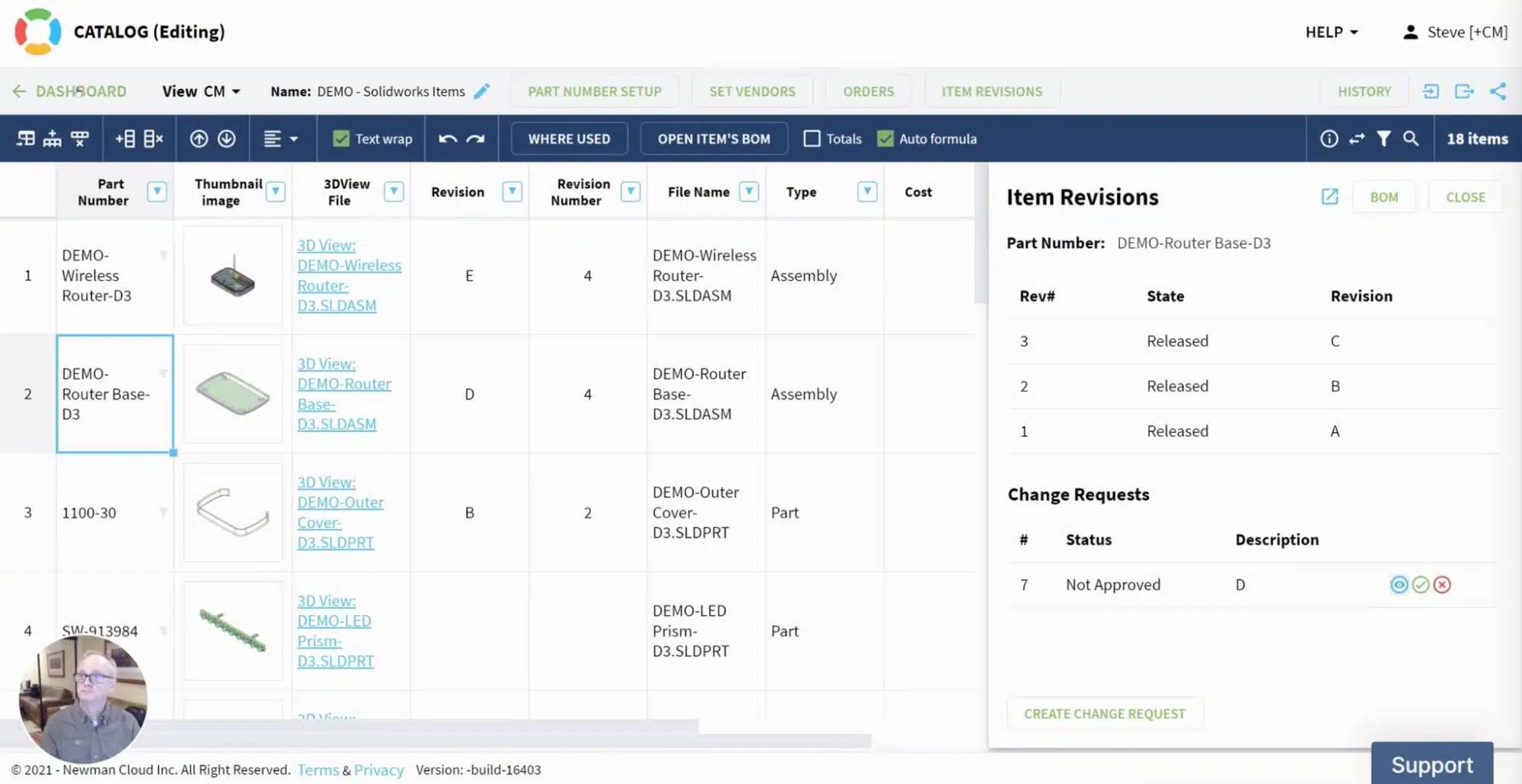
Task: Toggle the Text wrap checkbox
Action: (341, 139)
